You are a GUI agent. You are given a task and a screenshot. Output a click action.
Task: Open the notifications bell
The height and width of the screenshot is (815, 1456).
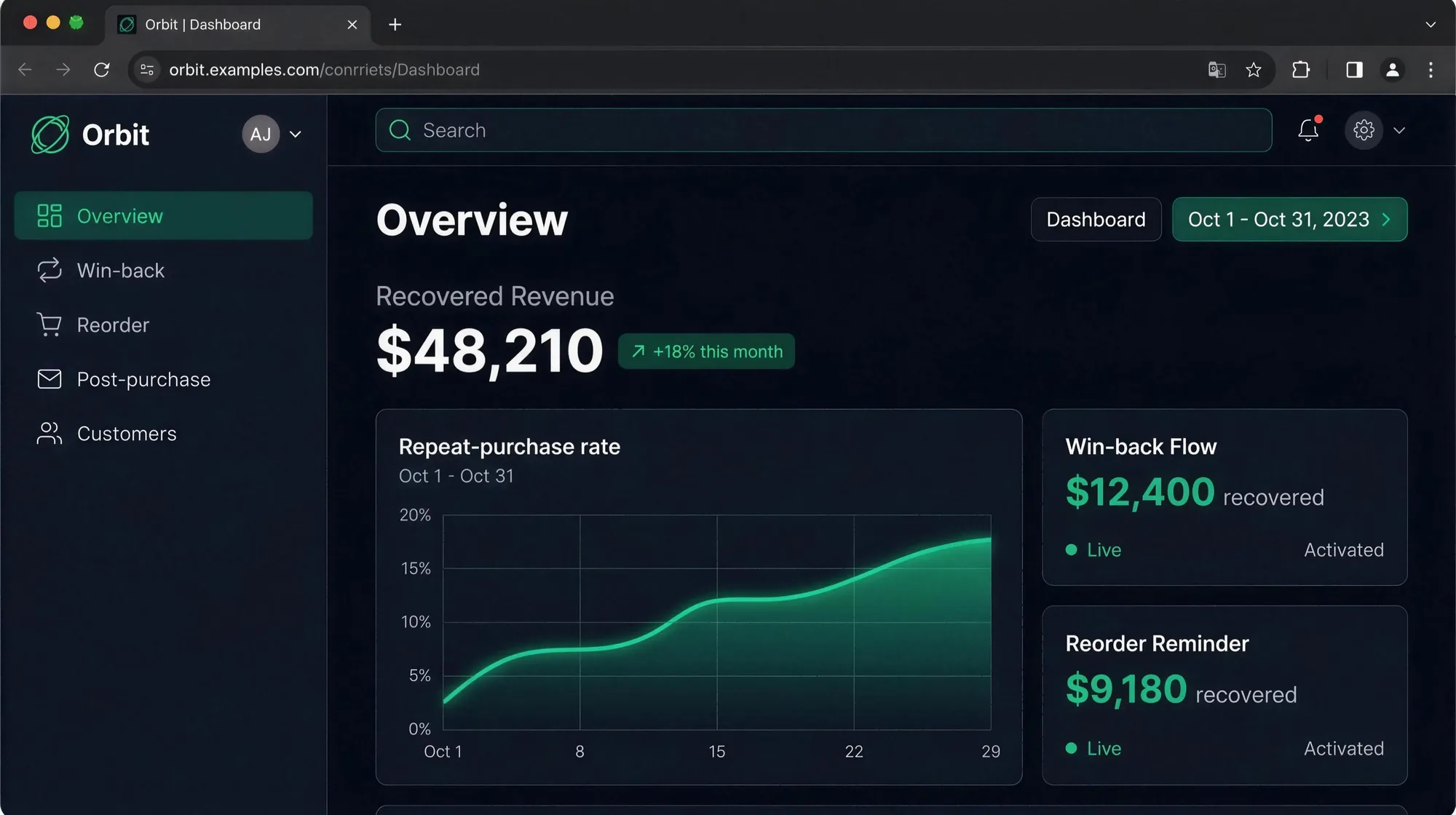tap(1308, 130)
